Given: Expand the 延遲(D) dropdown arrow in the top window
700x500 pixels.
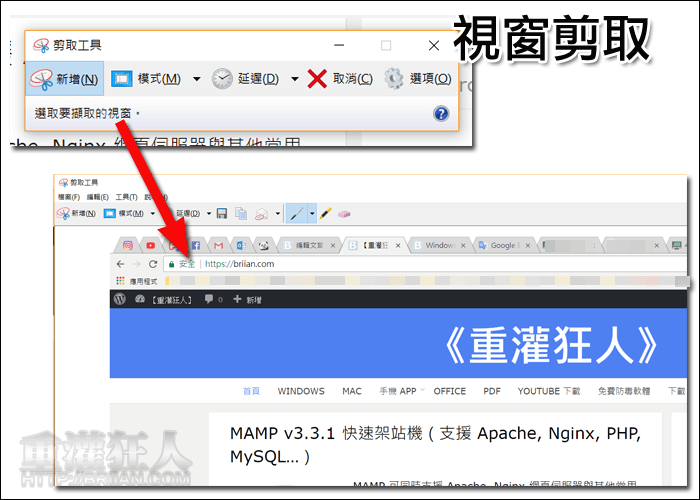Looking at the screenshot, I should click(x=295, y=79).
